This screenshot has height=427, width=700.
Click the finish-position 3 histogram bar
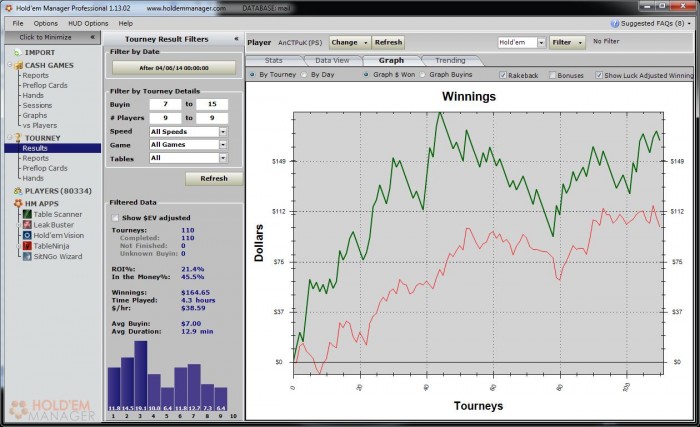tap(141, 376)
